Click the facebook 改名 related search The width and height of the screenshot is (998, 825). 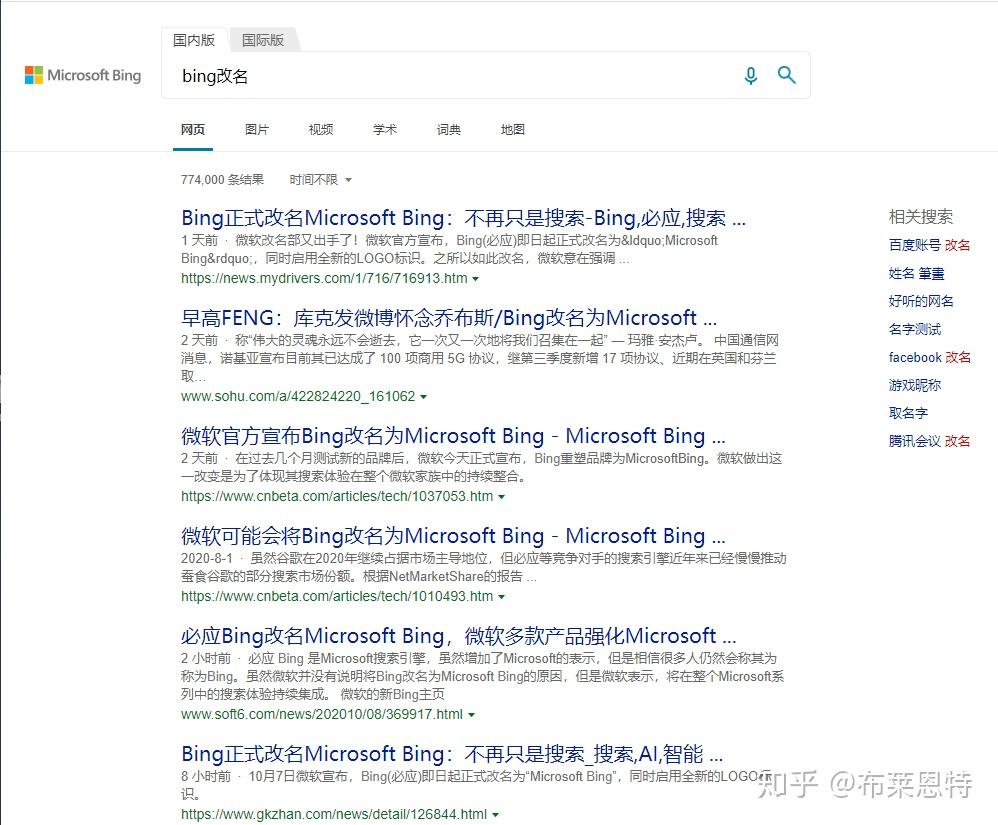(929, 357)
